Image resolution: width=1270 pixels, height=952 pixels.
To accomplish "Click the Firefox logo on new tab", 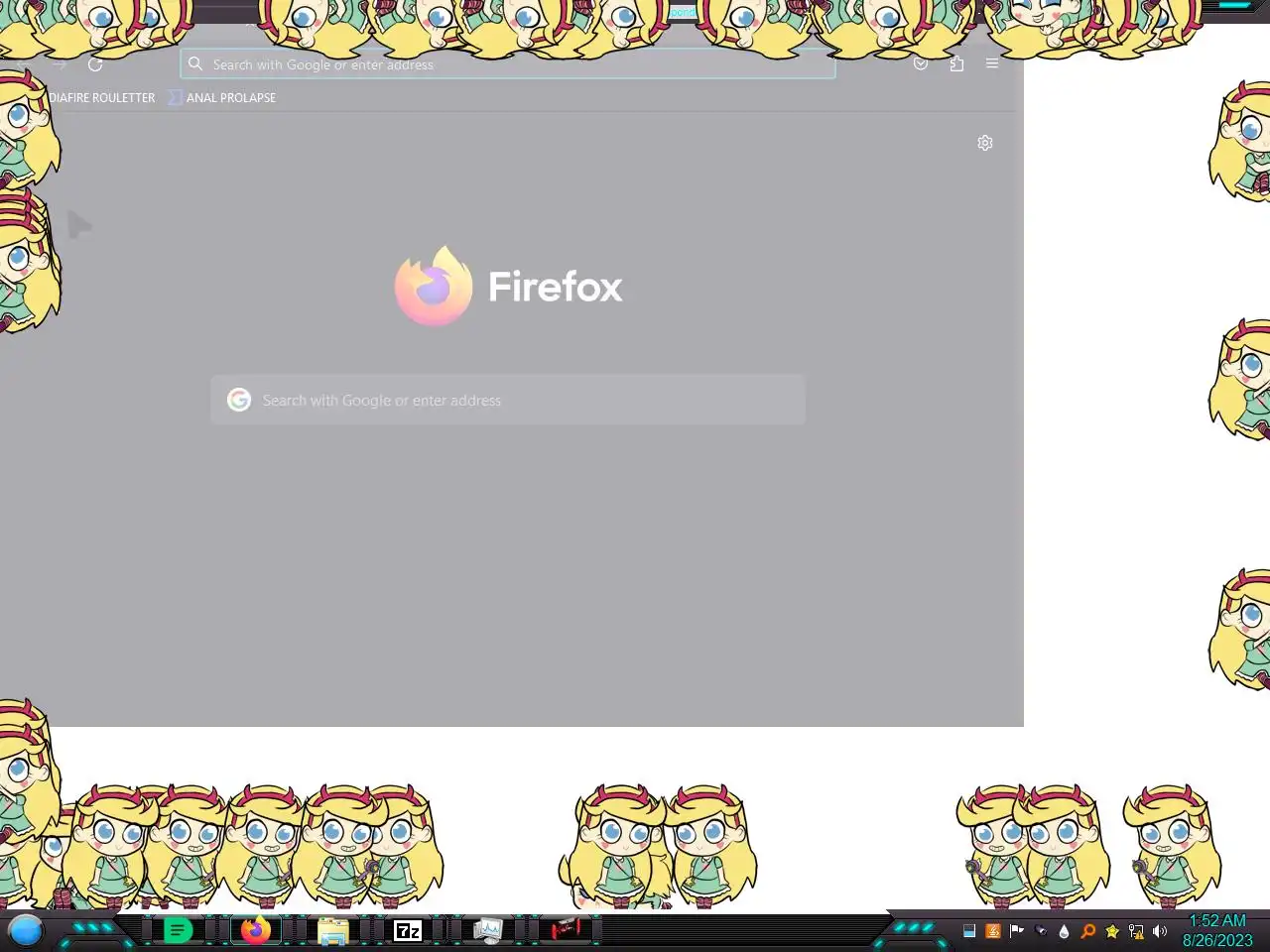I will point(509,287).
